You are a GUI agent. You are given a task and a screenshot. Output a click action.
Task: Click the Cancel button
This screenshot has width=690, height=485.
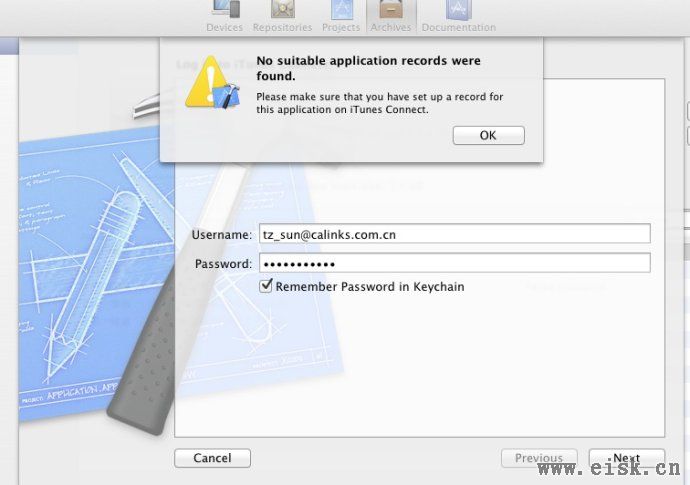(213, 458)
